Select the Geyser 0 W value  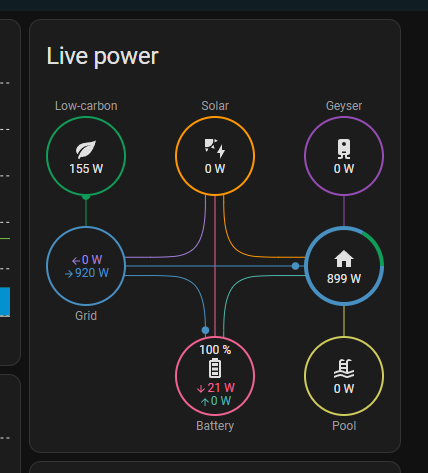point(344,169)
